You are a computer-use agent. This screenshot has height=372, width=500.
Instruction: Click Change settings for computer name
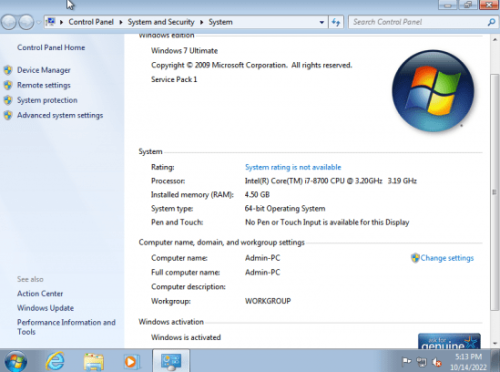tap(447, 258)
